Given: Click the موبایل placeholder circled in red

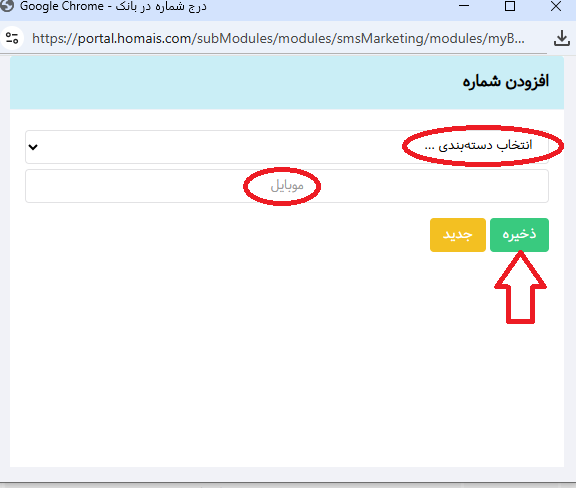Looking at the screenshot, I should pos(287,186).
